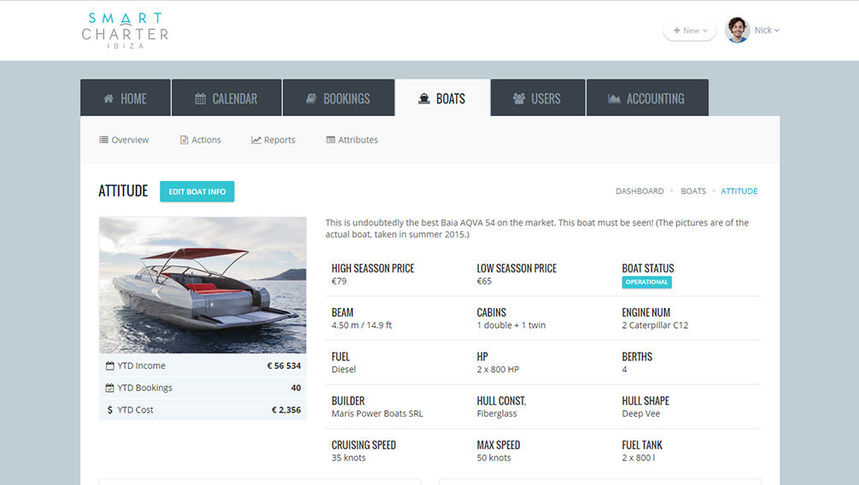The width and height of the screenshot is (859, 485).
Task: Select the Reports sub-tab
Action: point(273,140)
